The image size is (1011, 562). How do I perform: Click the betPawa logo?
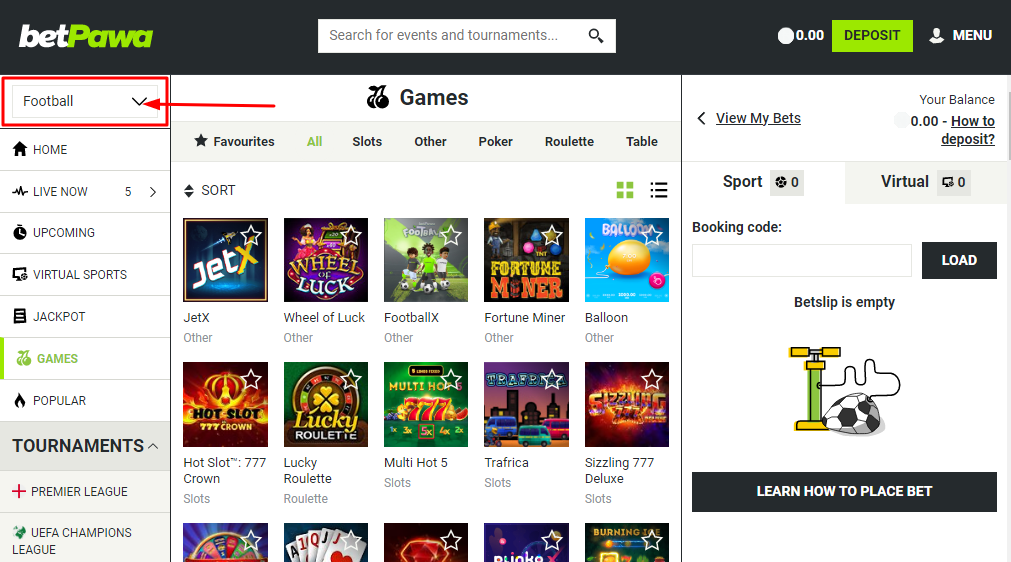[x=86, y=36]
